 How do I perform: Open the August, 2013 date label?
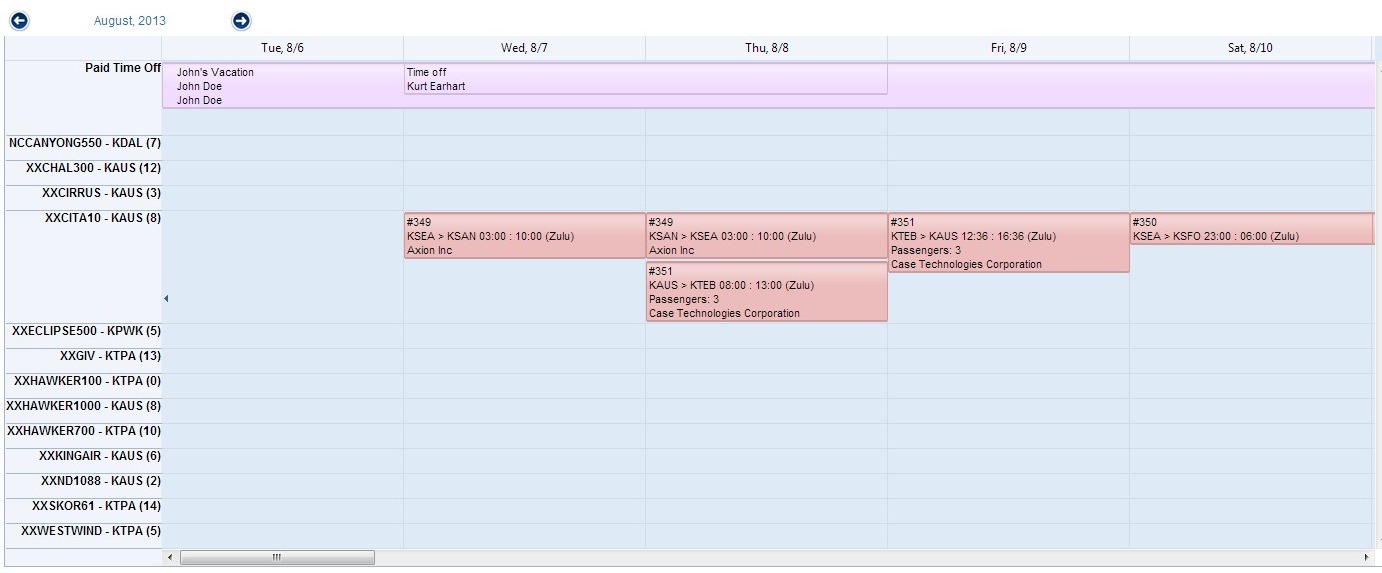click(130, 20)
